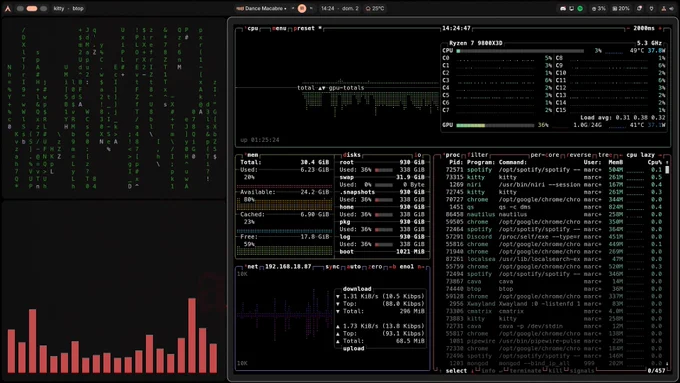Click the proc box label
This screenshot has height=383, width=680.
coord(452,155)
